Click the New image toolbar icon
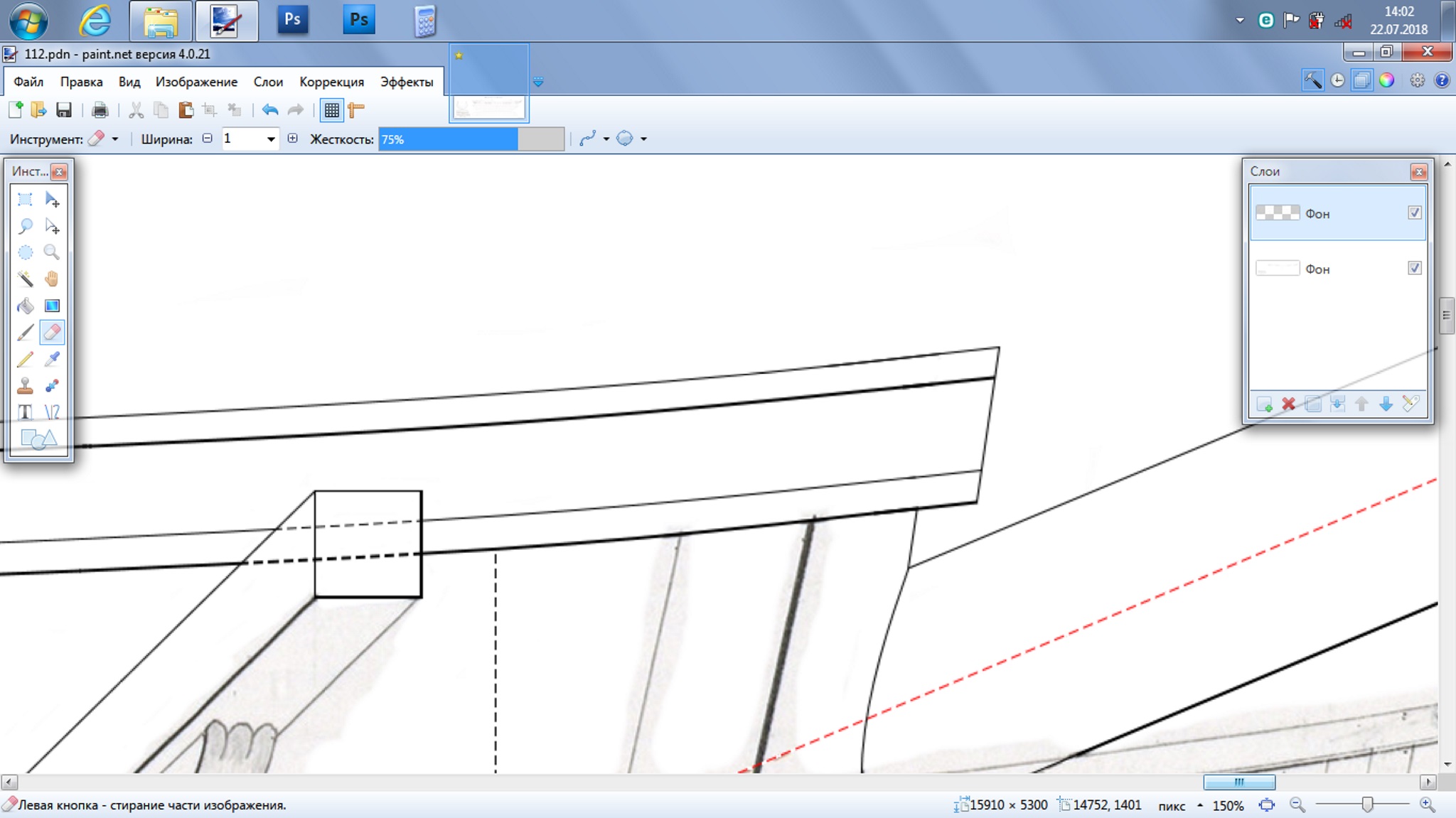The width and height of the screenshot is (1456, 818). click(x=16, y=109)
